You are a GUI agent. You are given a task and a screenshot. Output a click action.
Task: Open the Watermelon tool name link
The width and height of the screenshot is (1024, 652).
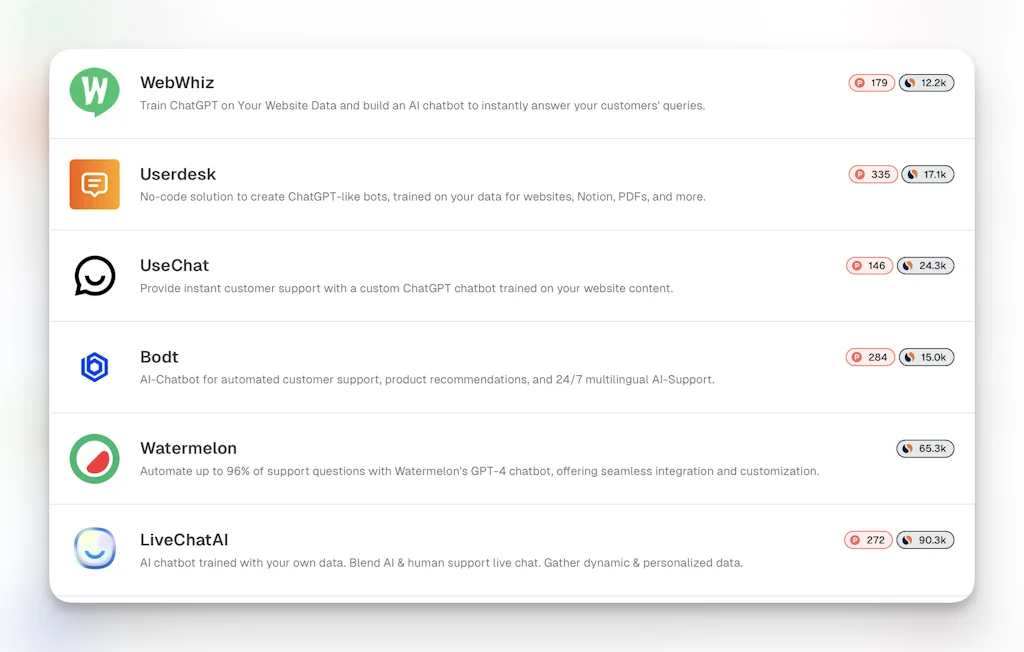click(x=189, y=448)
